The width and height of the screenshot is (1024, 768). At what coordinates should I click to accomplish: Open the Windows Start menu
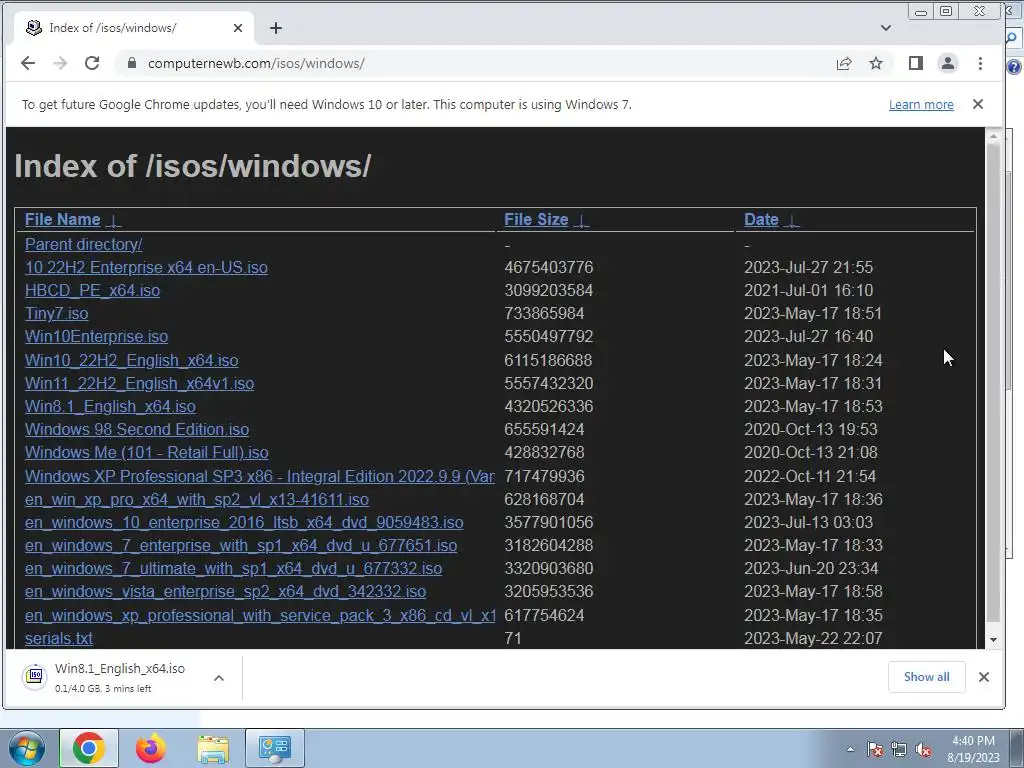point(26,748)
